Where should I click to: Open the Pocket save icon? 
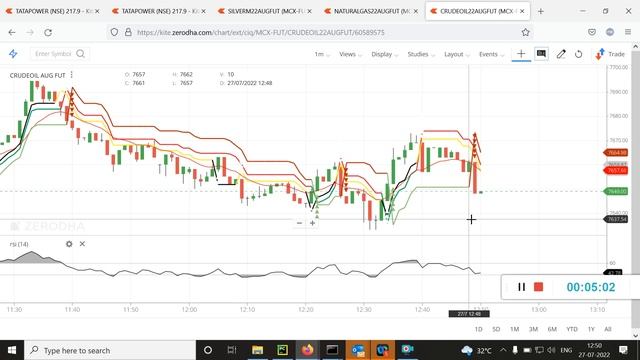click(592, 32)
